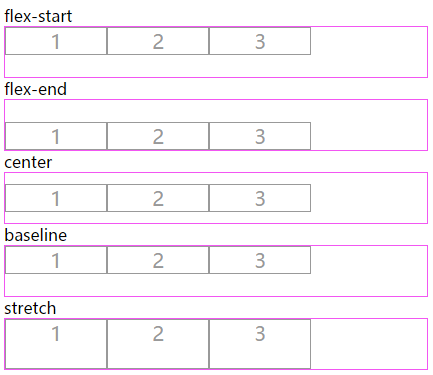Screen dimensions: 433x375
Task: Select tall box 2 in stretch row
Action: (158, 344)
